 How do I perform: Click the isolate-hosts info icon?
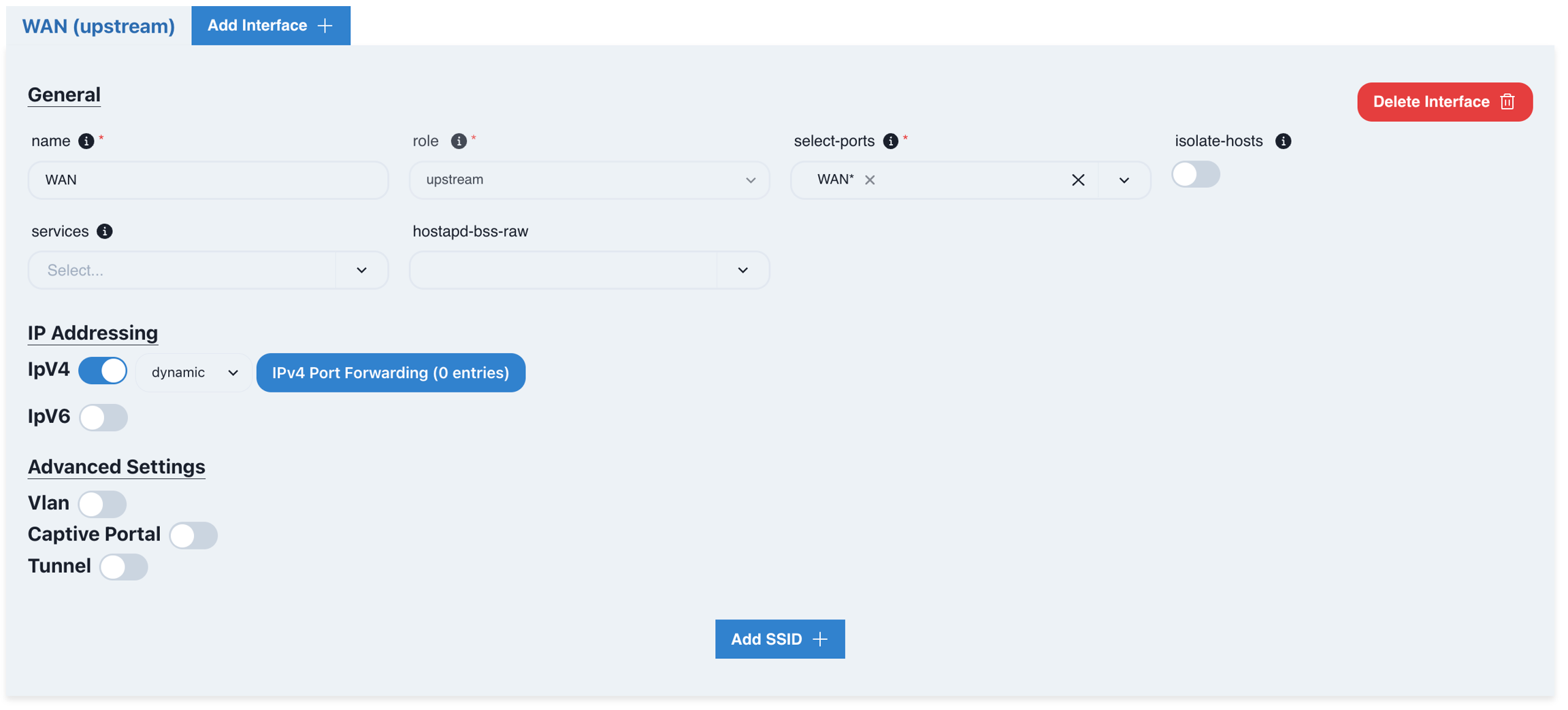tap(1283, 141)
